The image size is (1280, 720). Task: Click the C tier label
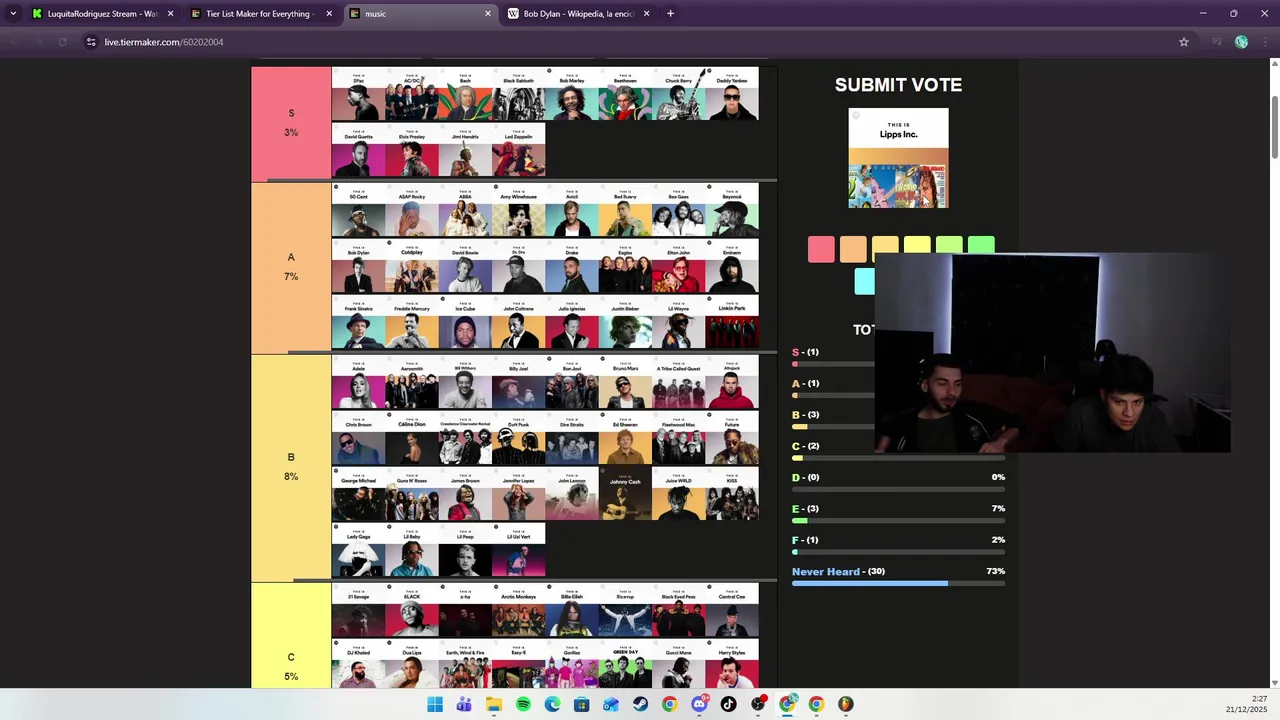click(x=291, y=657)
